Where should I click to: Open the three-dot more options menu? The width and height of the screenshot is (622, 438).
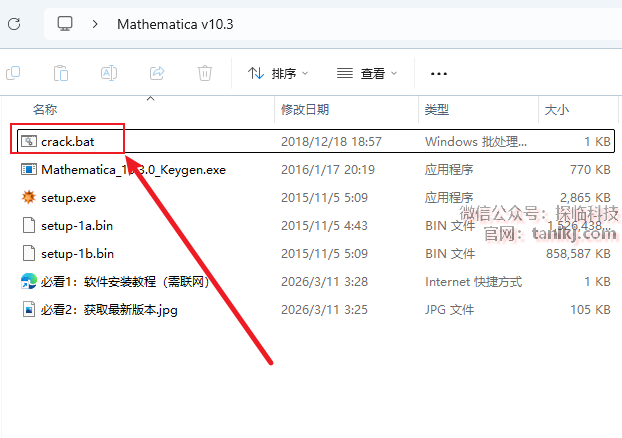pos(439,74)
